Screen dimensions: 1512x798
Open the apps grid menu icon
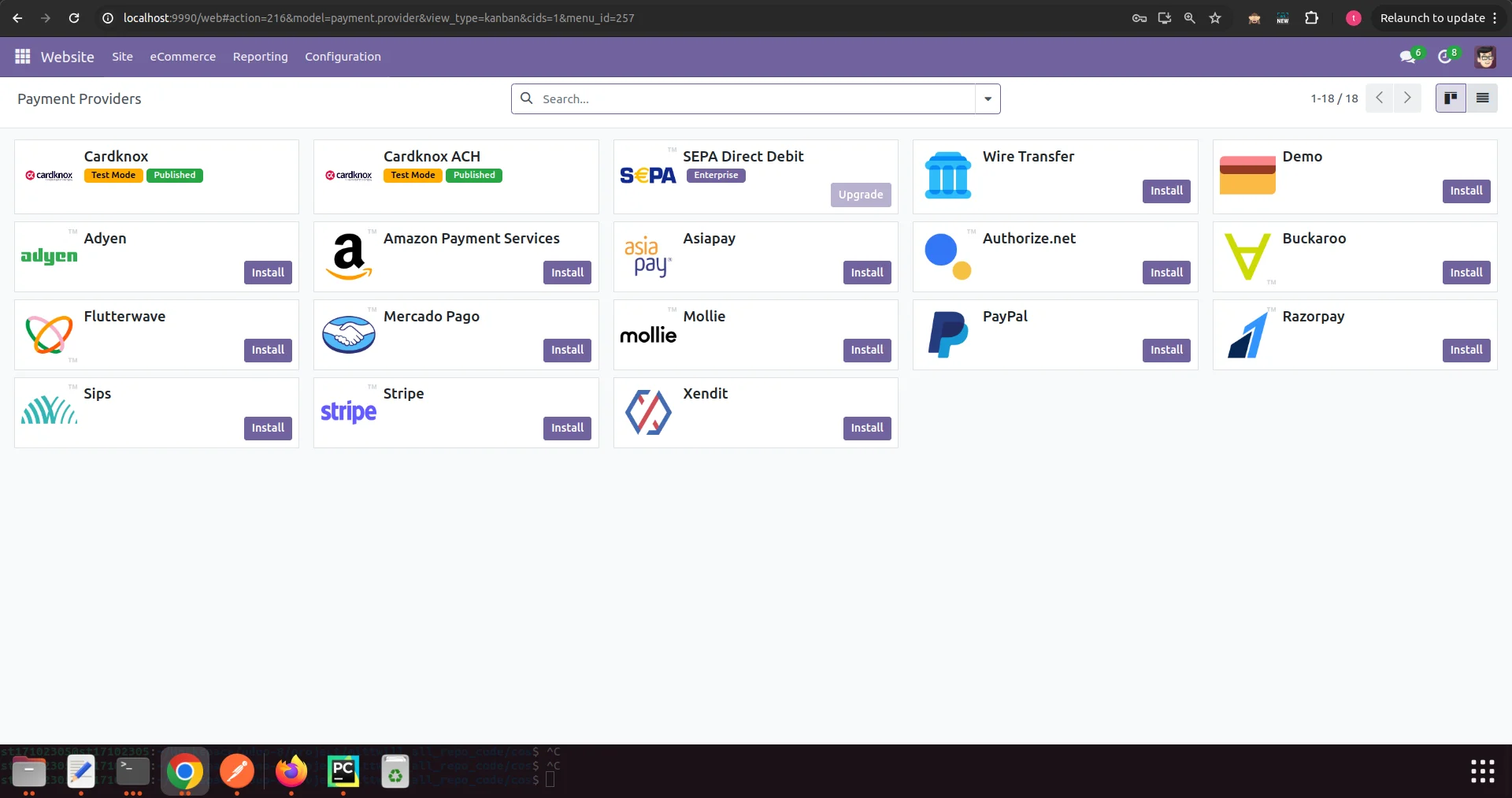23,57
